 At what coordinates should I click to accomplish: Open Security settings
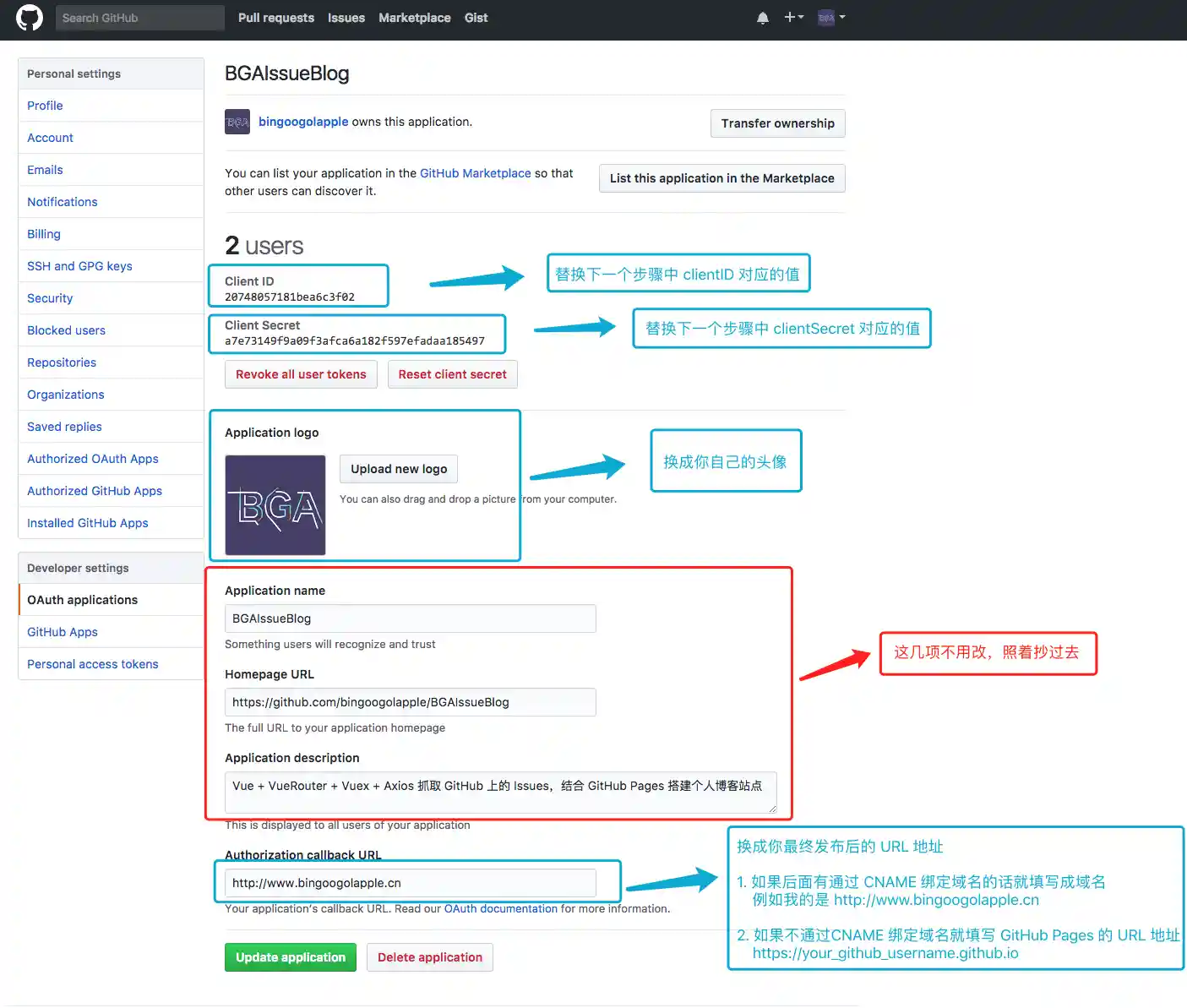pos(111,298)
